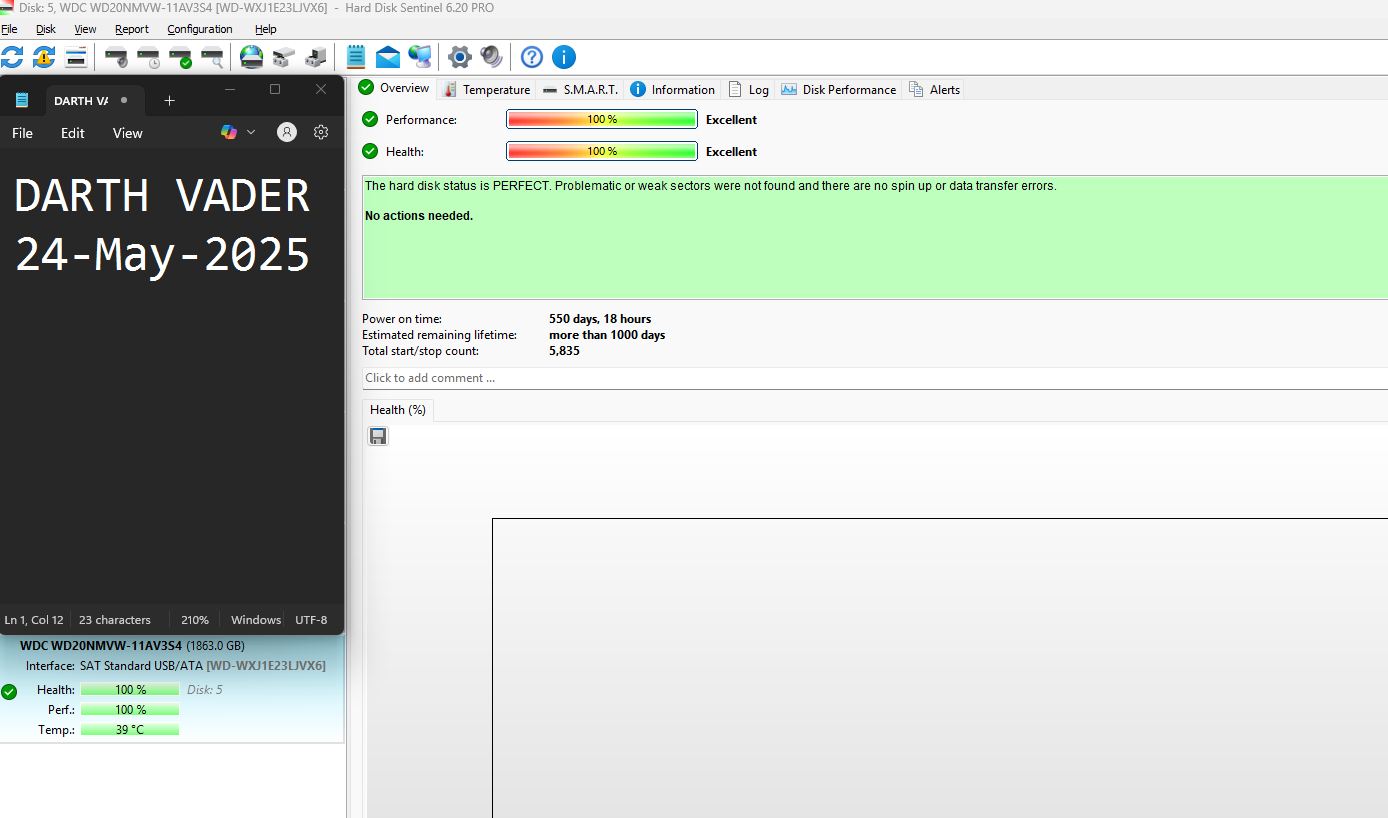Open the Configuration menu
The image size is (1388, 818).
(x=200, y=29)
